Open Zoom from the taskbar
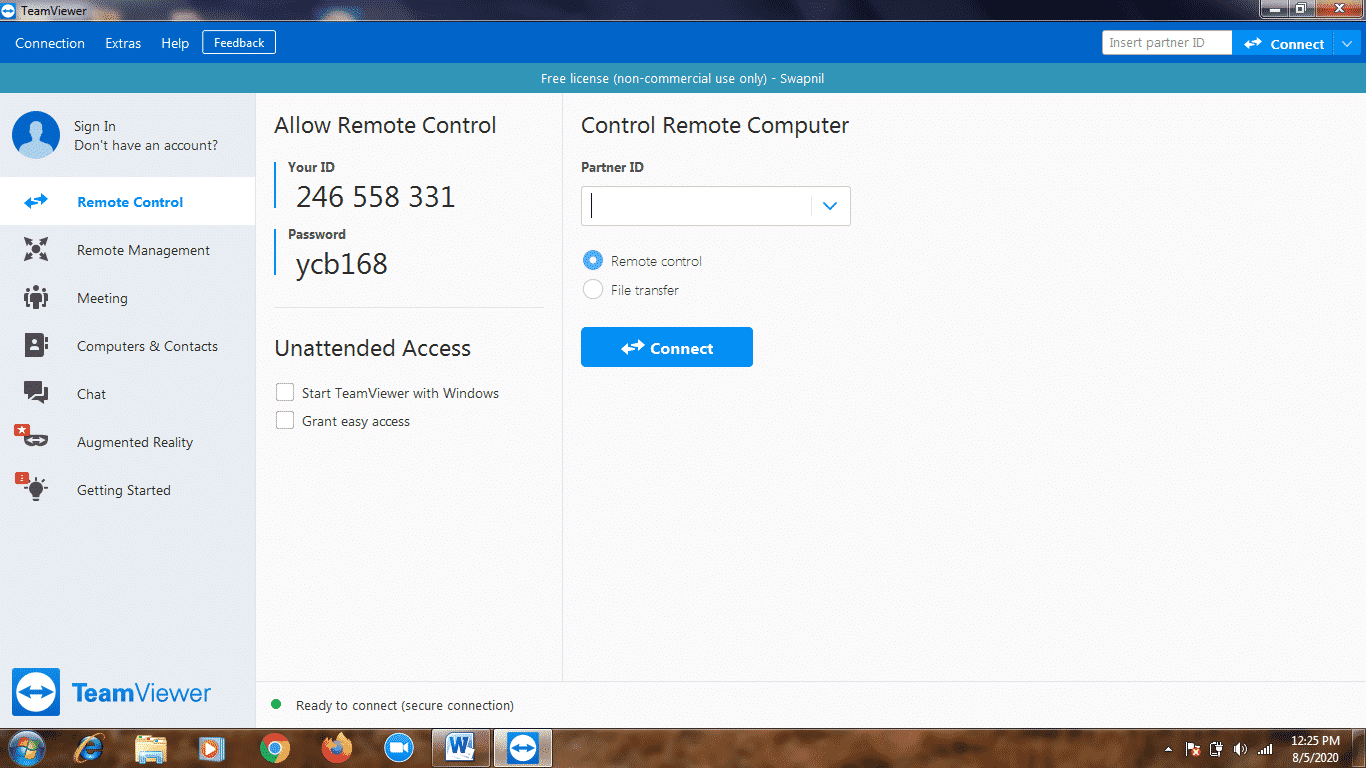 (399, 748)
